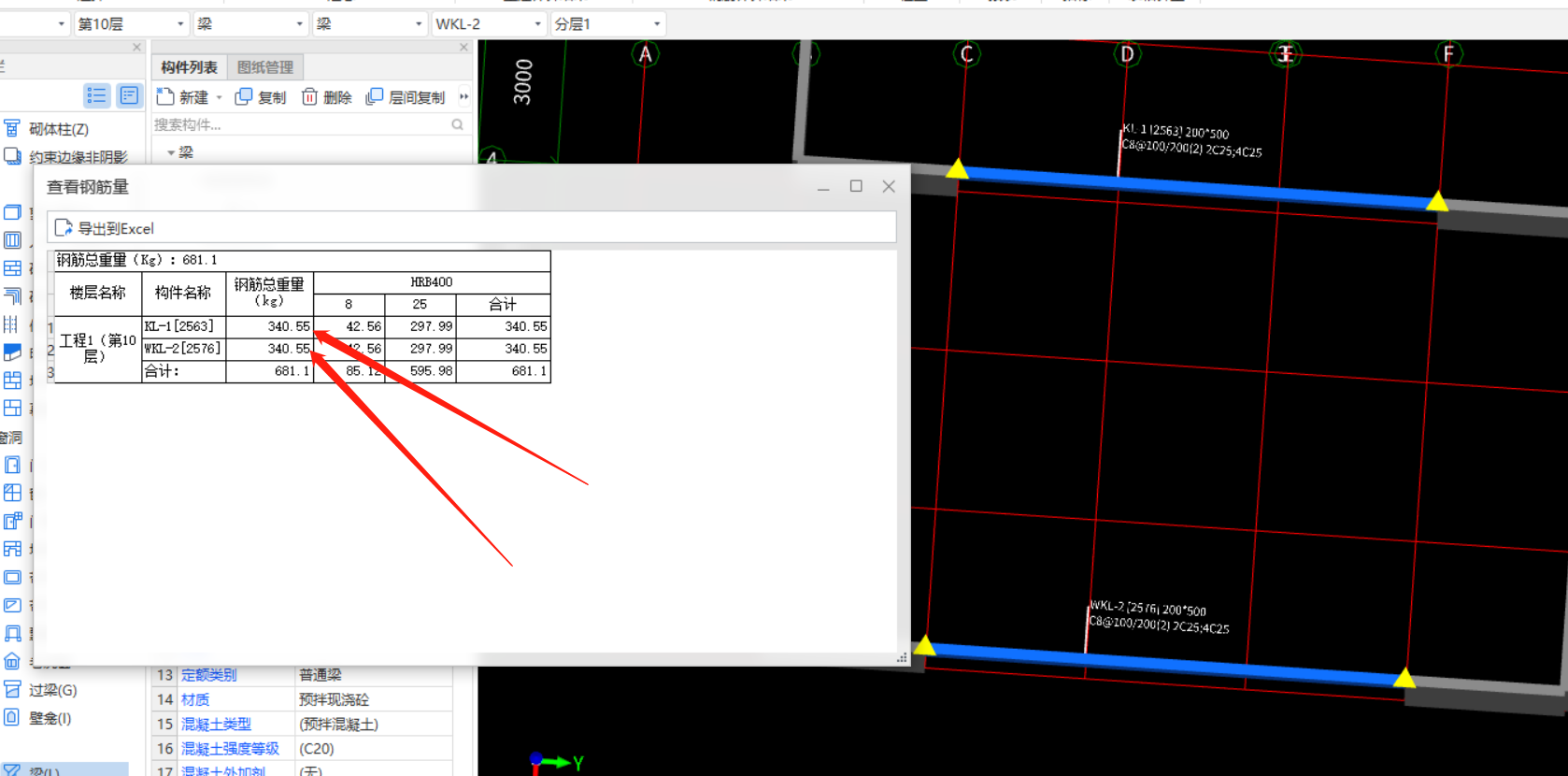Click yellow endpoint of KL-1 near axis C

pyautogui.click(x=957, y=169)
